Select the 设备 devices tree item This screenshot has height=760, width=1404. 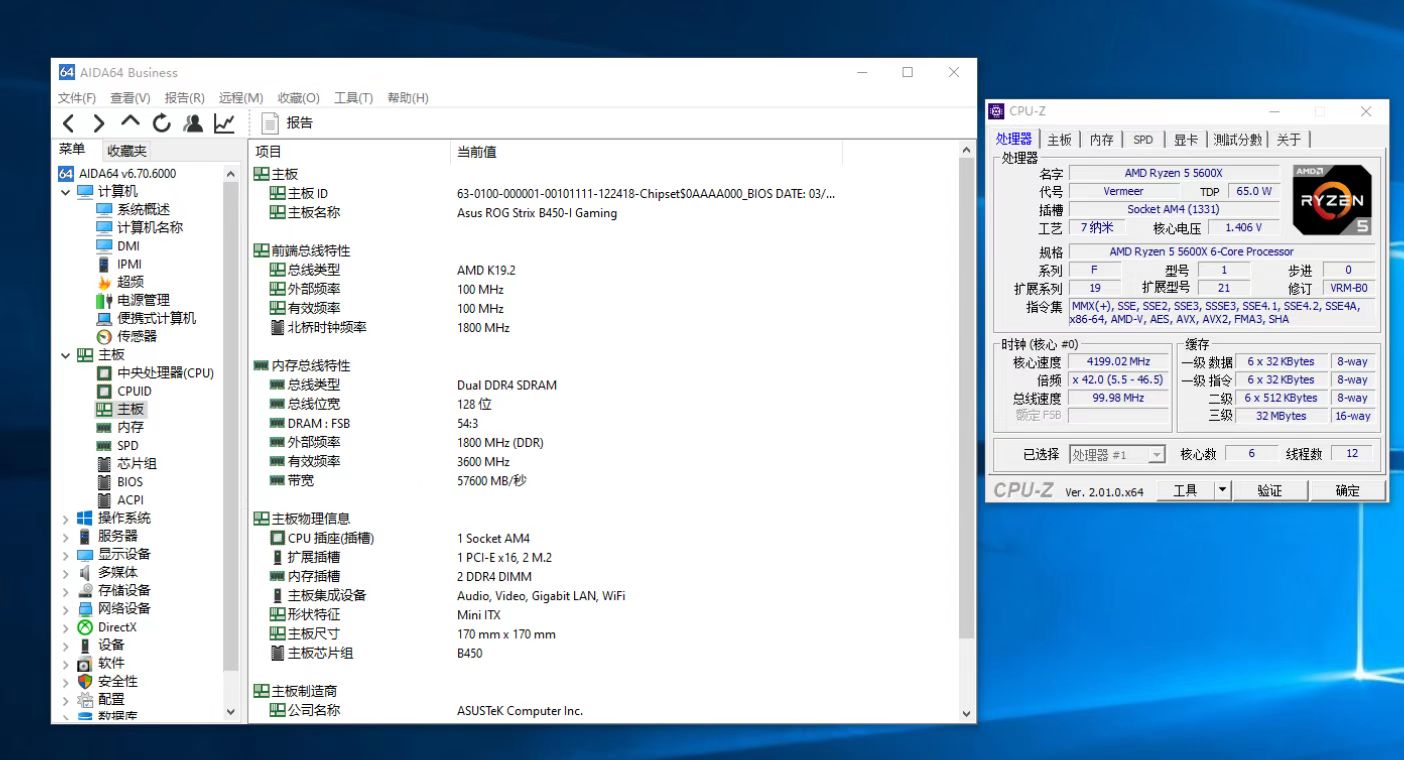[110, 645]
